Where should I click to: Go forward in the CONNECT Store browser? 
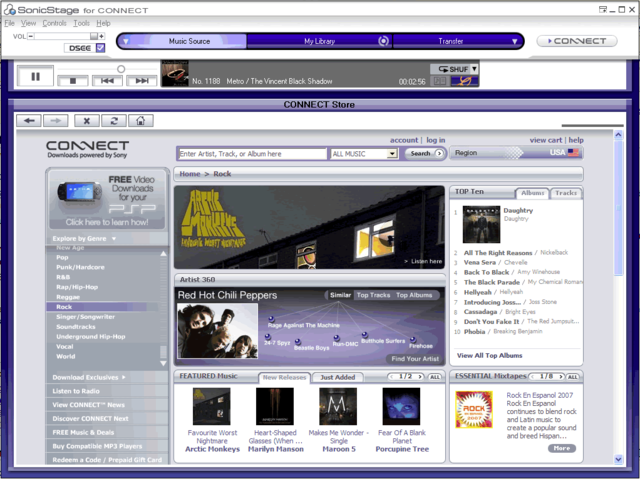click(56, 121)
